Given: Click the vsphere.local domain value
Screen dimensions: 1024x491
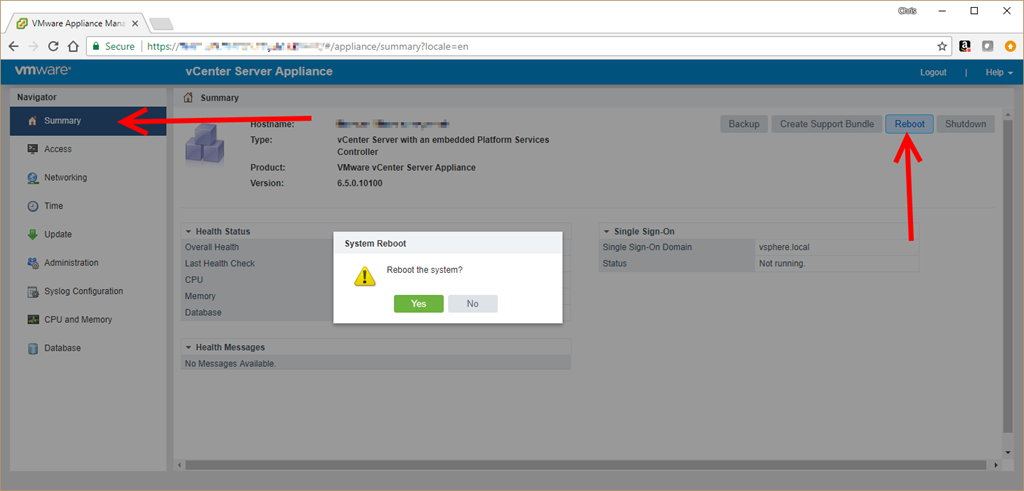Looking at the screenshot, I should click(784, 247).
